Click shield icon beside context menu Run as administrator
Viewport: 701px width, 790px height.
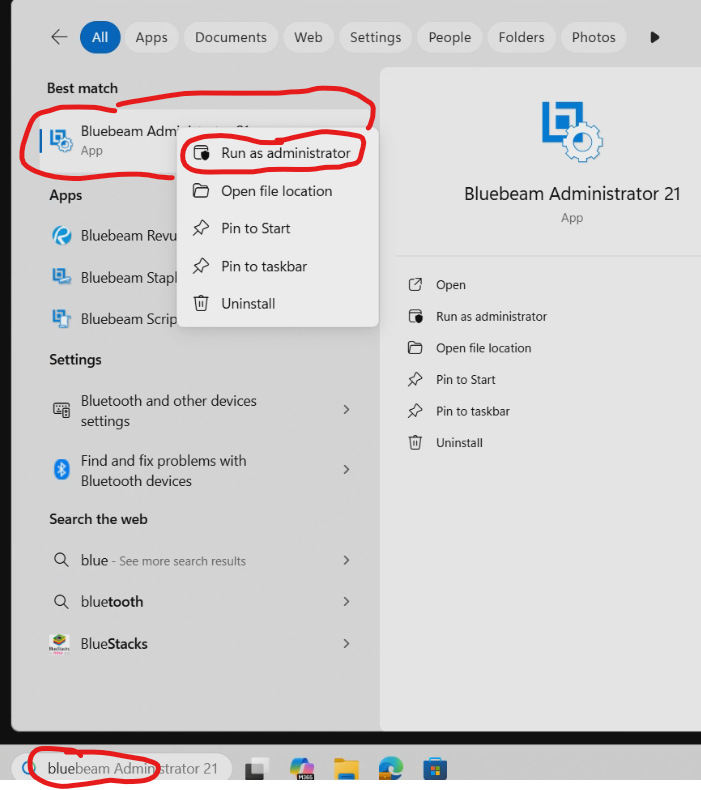pyautogui.click(x=202, y=153)
